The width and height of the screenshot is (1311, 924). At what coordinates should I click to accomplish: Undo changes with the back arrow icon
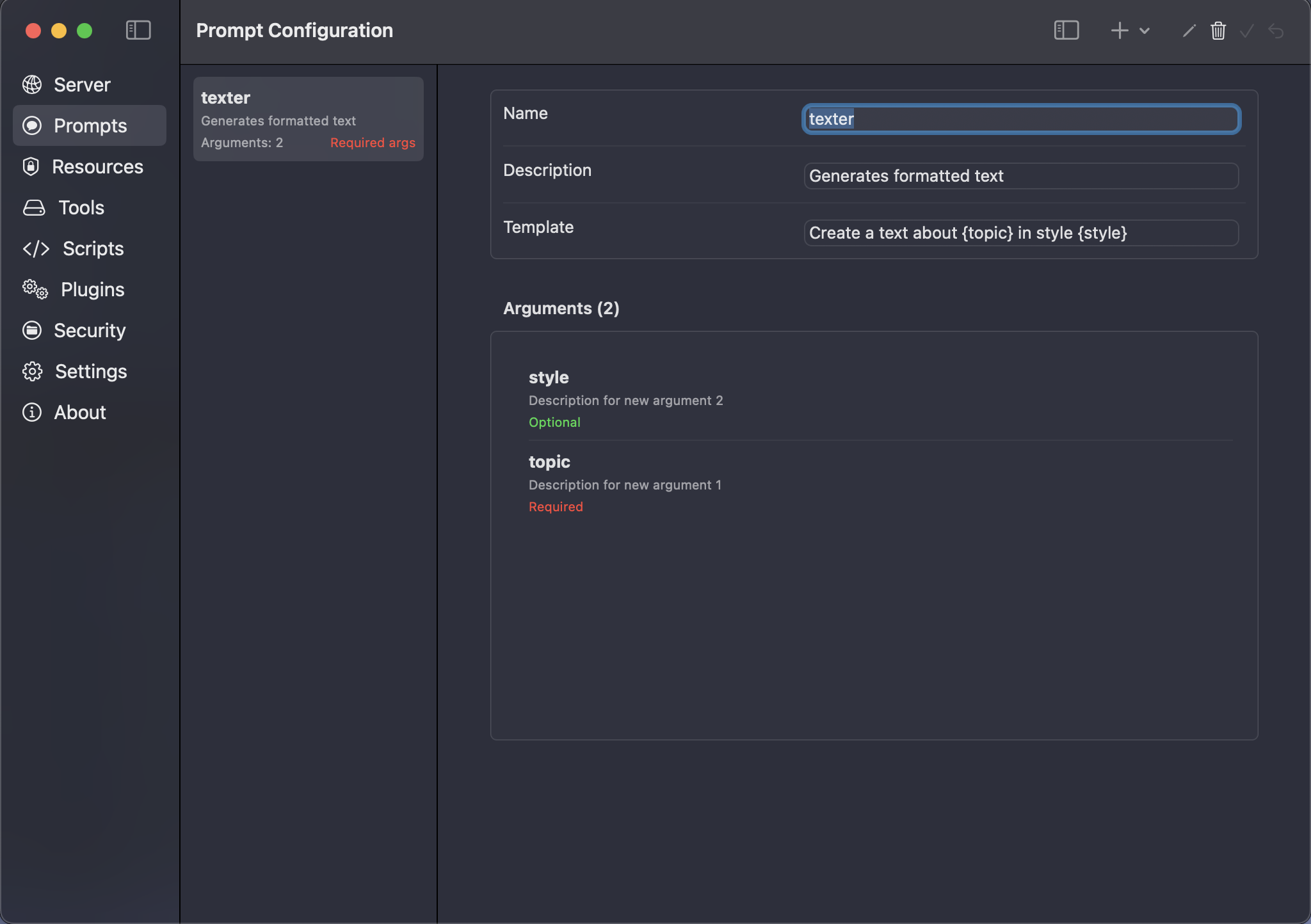(x=1275, y=30)
